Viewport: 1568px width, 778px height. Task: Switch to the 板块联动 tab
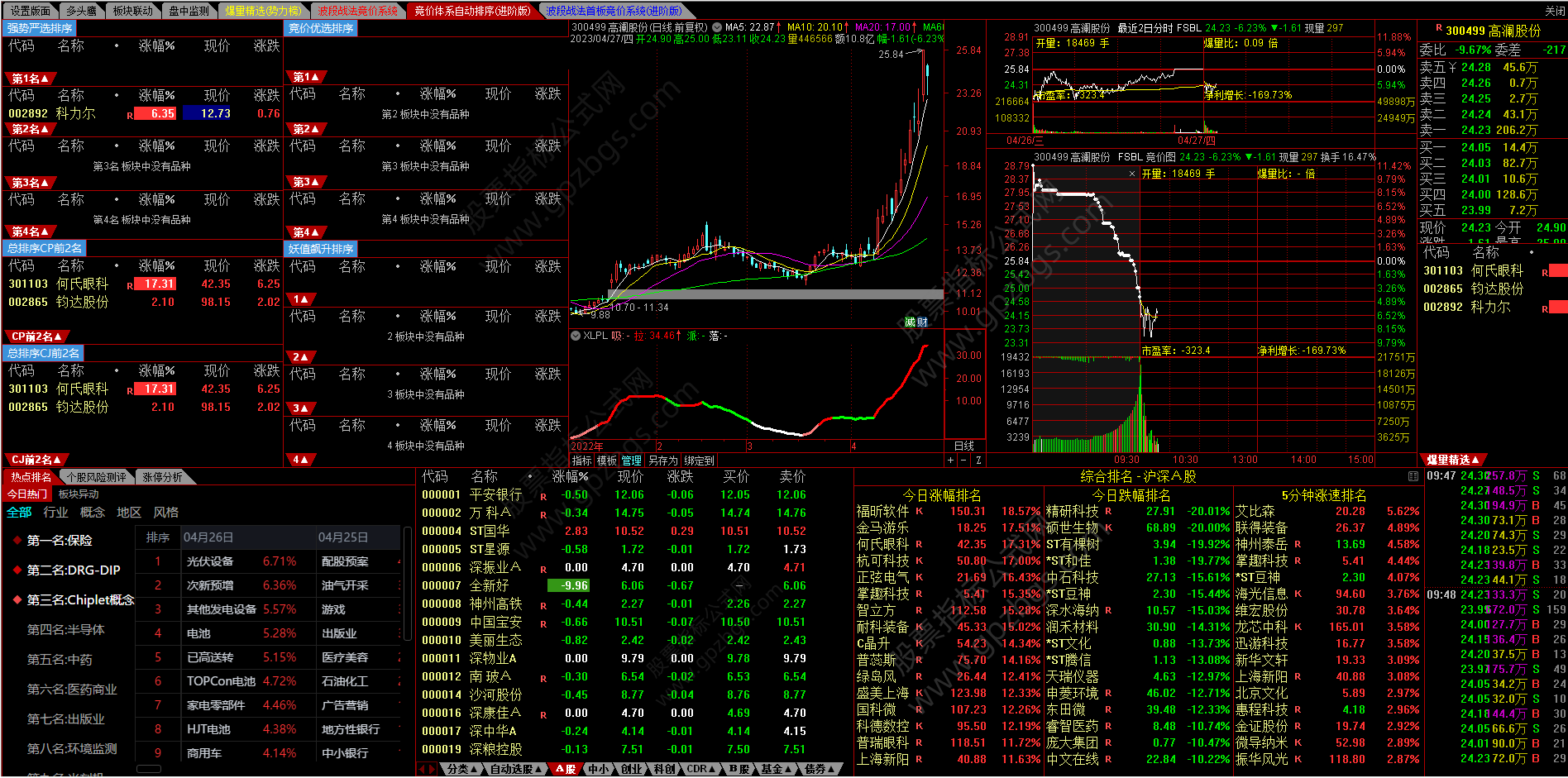(132, 11)
